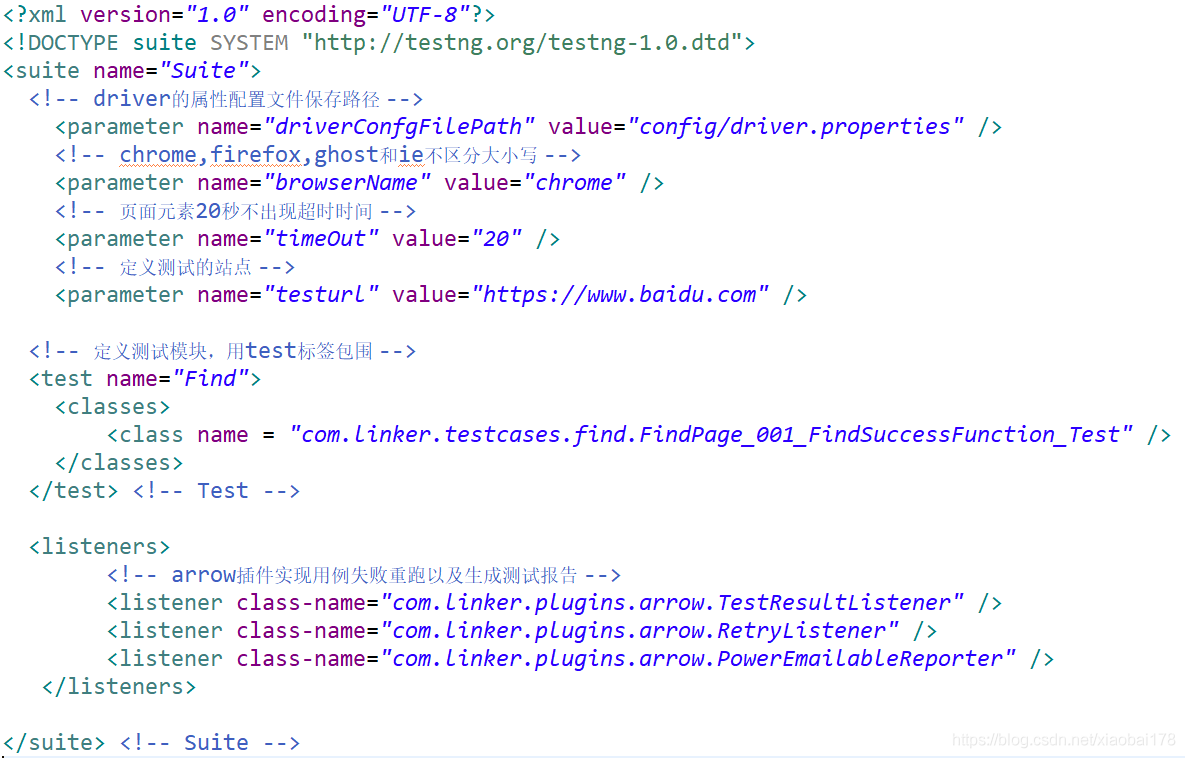Click the timeout value "20"
The image size is (1185, 758).
(497, 238)
